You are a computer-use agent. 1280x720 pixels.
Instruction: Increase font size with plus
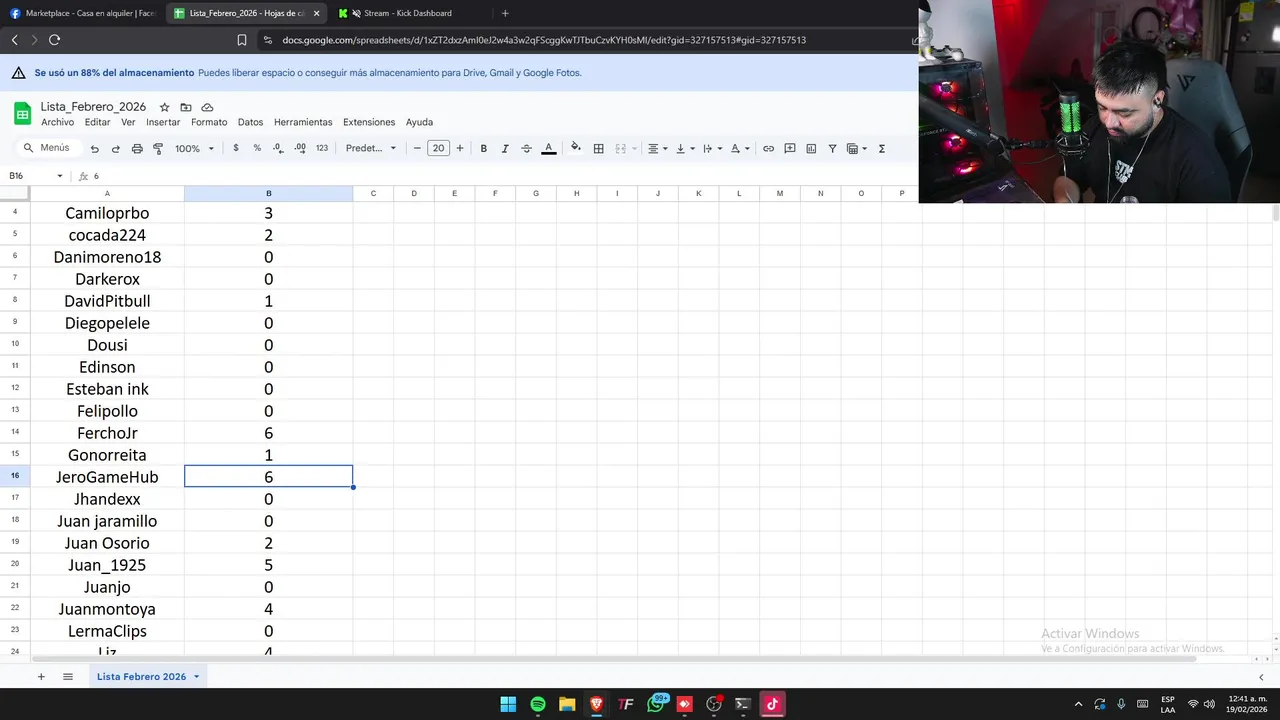point(460,148)
